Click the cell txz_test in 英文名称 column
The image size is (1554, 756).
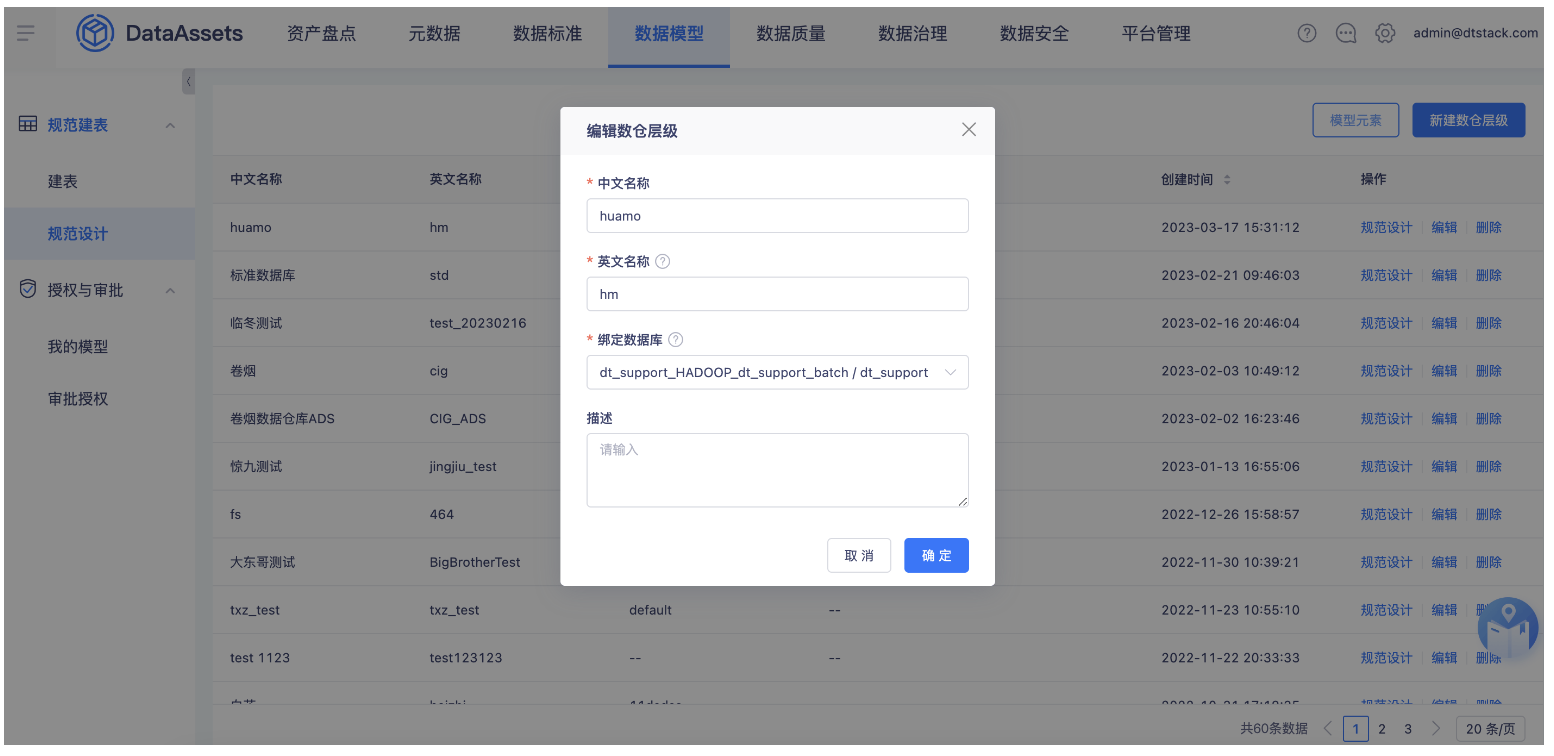click(x=454, y=610)
